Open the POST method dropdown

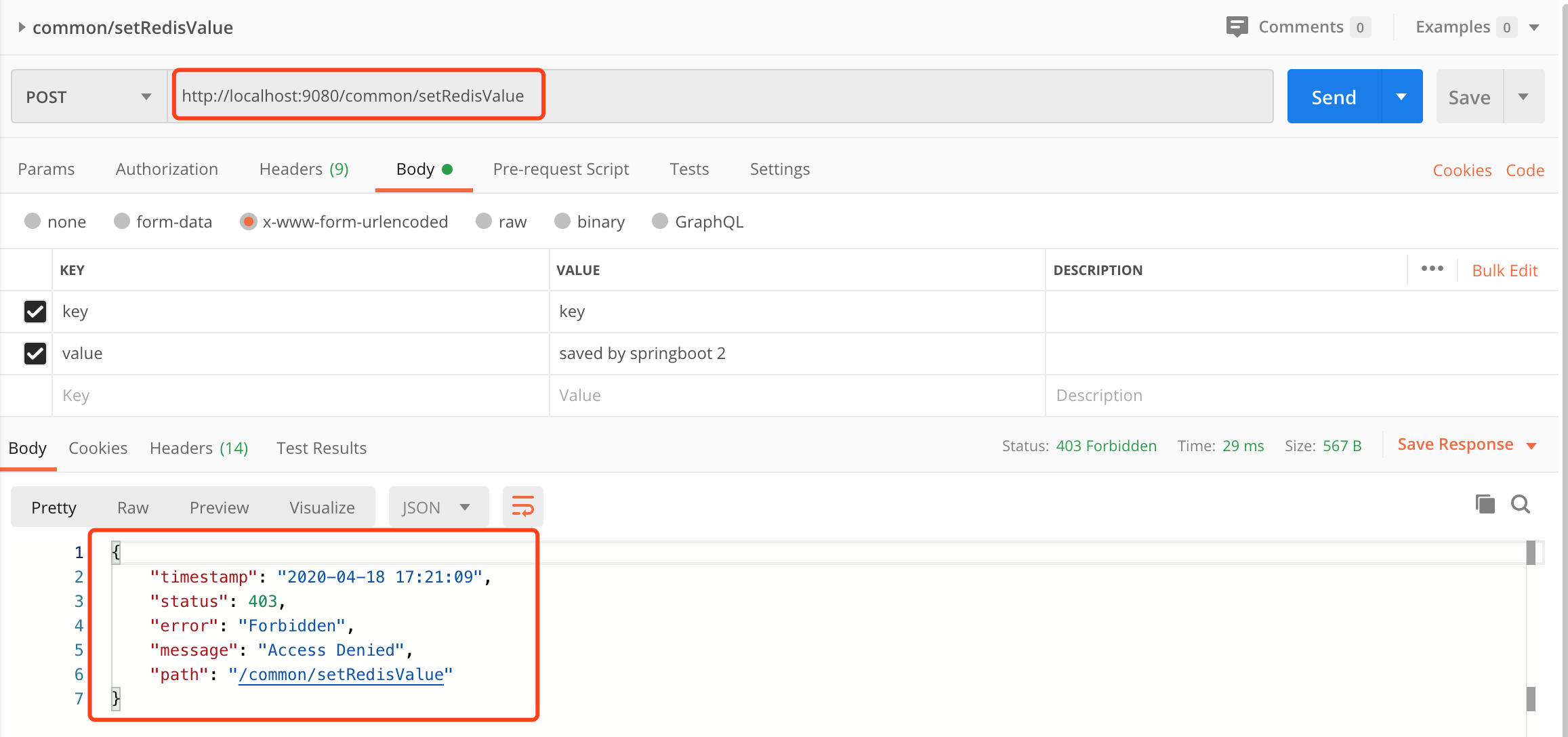(89, 97)
